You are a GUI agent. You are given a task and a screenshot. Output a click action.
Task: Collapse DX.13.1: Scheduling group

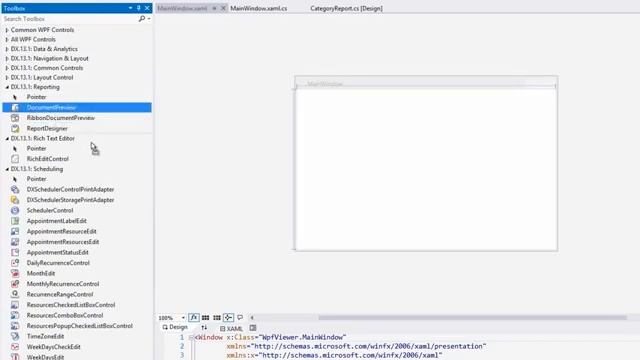tap(7, 169)
